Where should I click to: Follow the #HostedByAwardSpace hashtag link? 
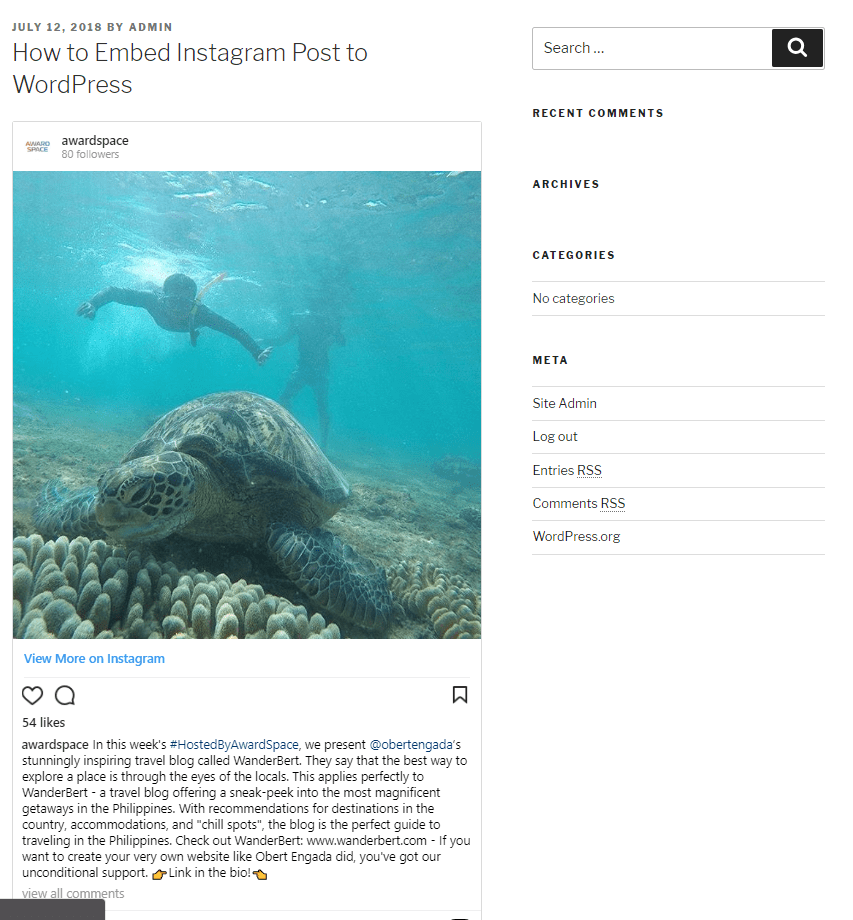click(x=233, y=744)
